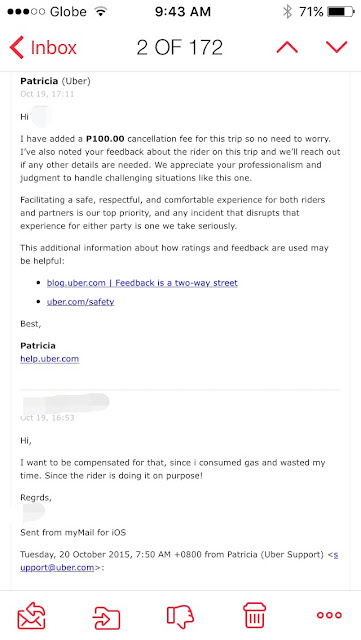Image resolution: width=361 pixels, height=640 pixels.
Task: Open the three-dots more options menu
Action: [x=329, y=615]
